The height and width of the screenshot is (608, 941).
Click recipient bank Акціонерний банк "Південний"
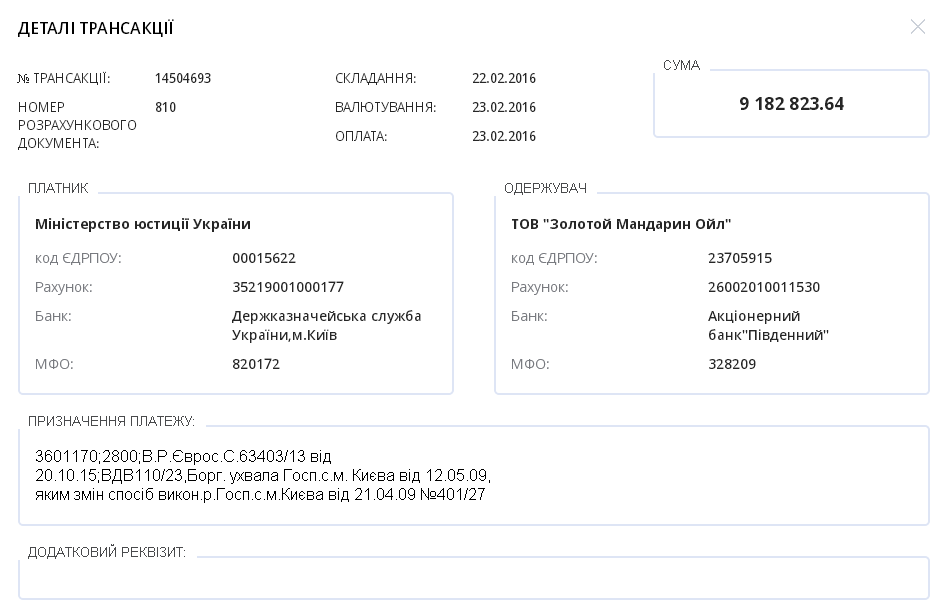point(768,325)
